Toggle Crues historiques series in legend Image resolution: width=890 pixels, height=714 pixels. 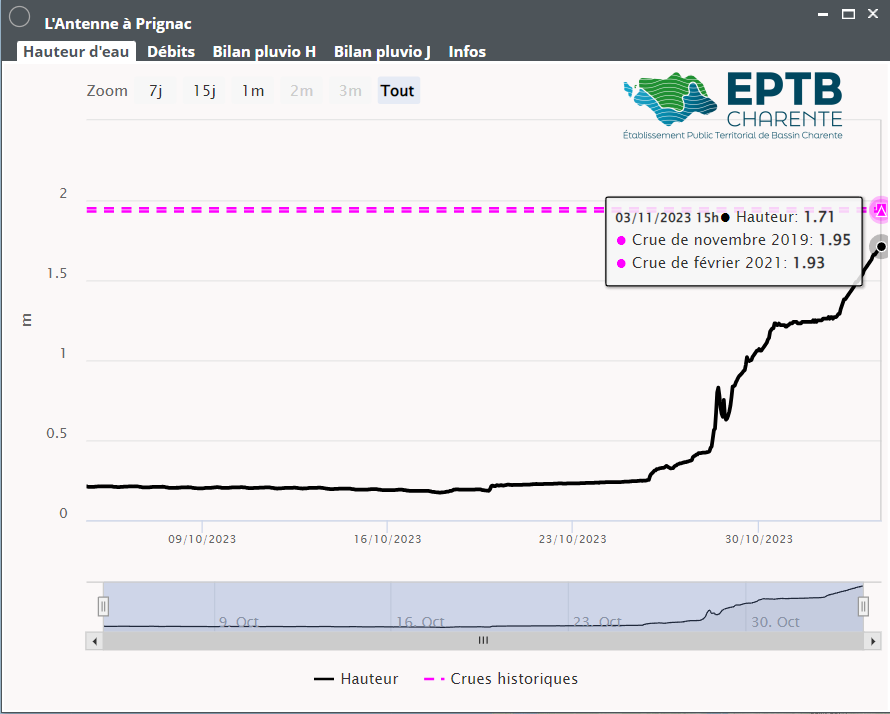click(501, 679)
